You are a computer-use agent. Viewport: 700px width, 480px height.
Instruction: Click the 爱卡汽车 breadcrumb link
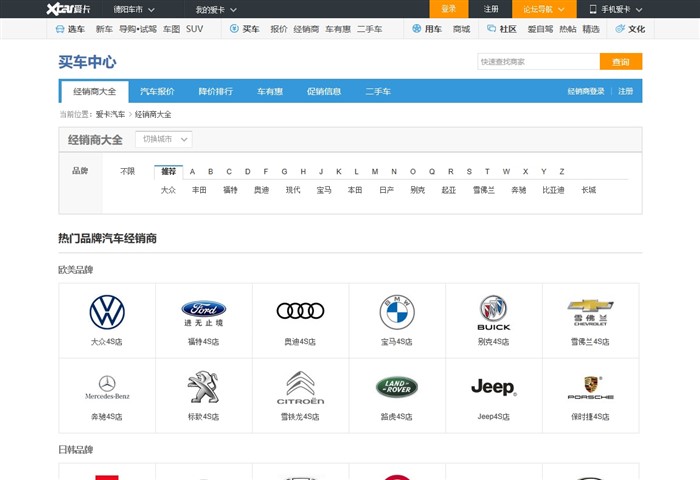coord(110,114)
